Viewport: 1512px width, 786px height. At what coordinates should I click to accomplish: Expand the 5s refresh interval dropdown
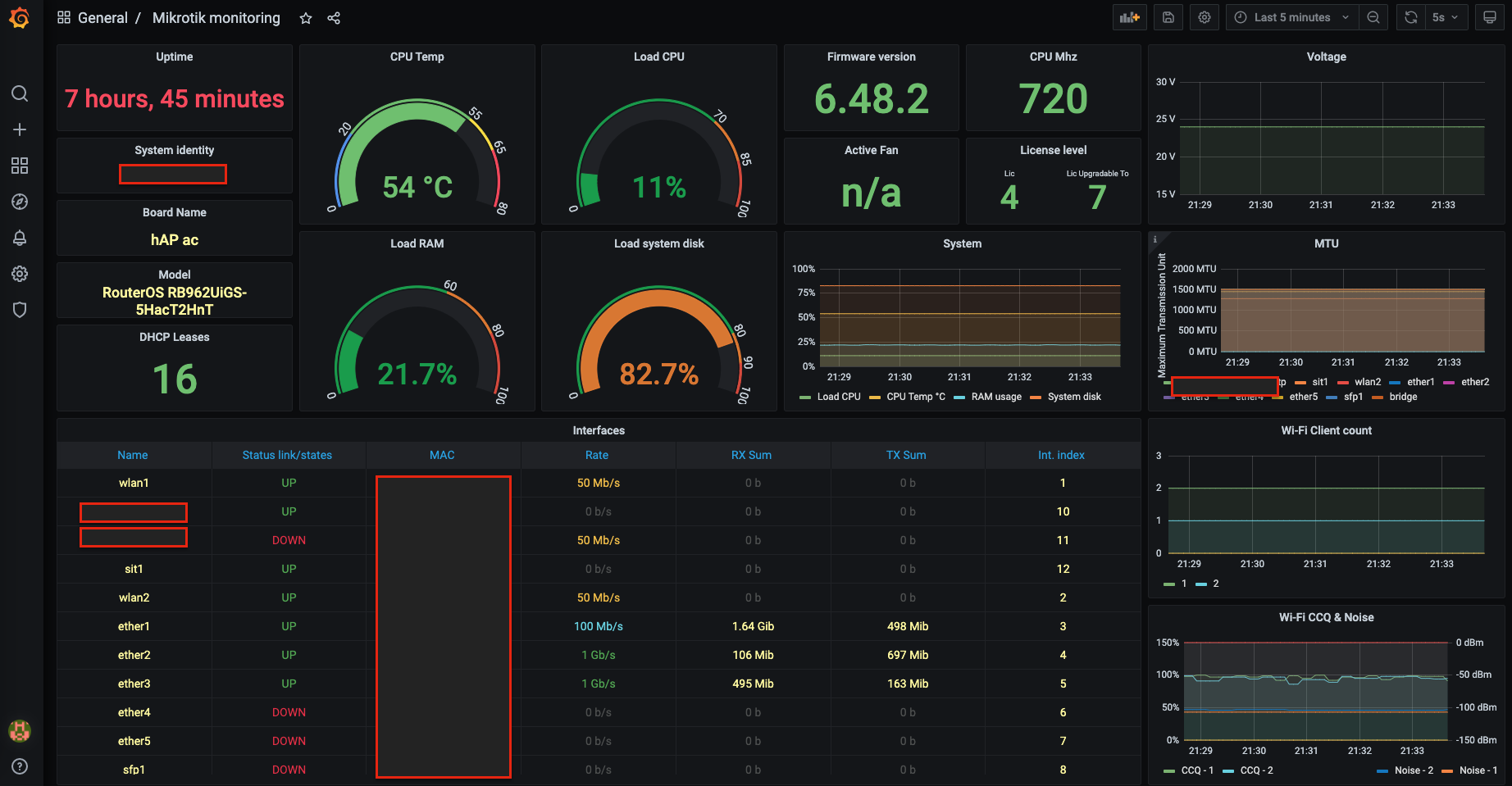(x=1445, y=17)
